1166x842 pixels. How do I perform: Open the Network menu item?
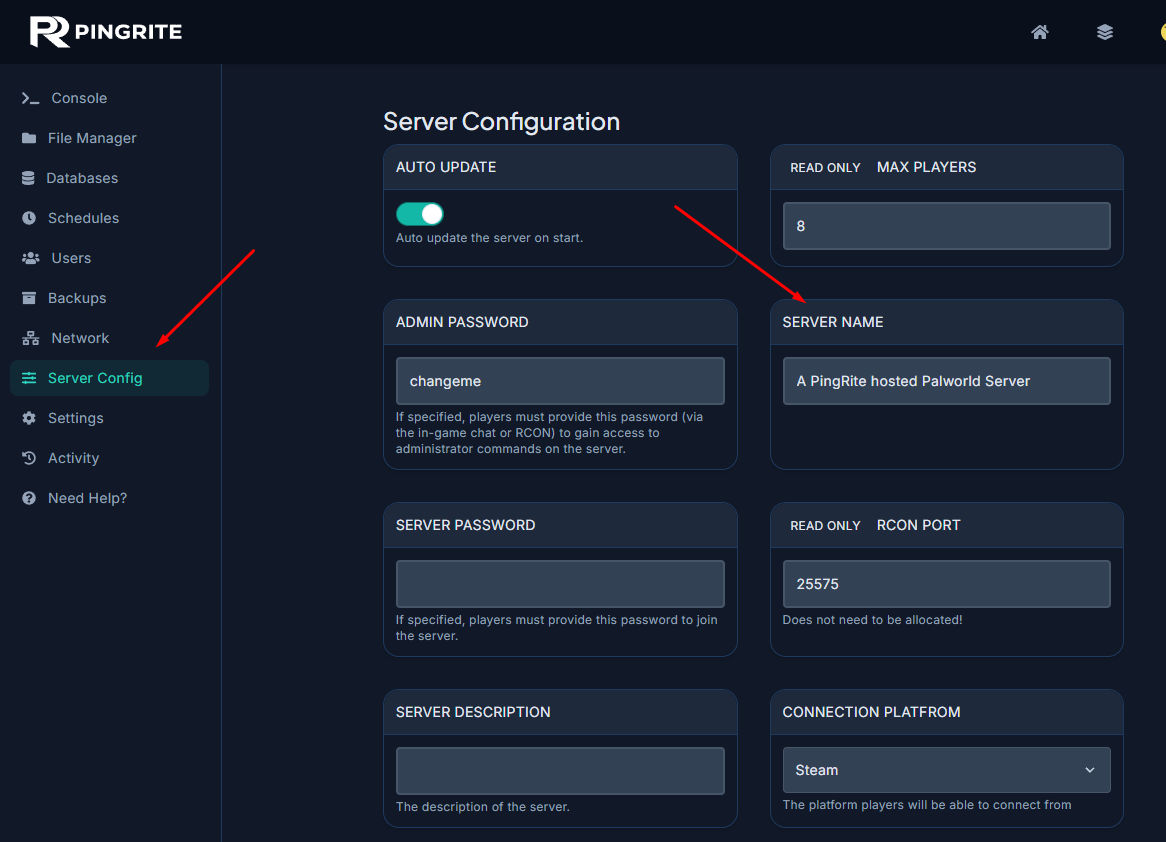80,338
